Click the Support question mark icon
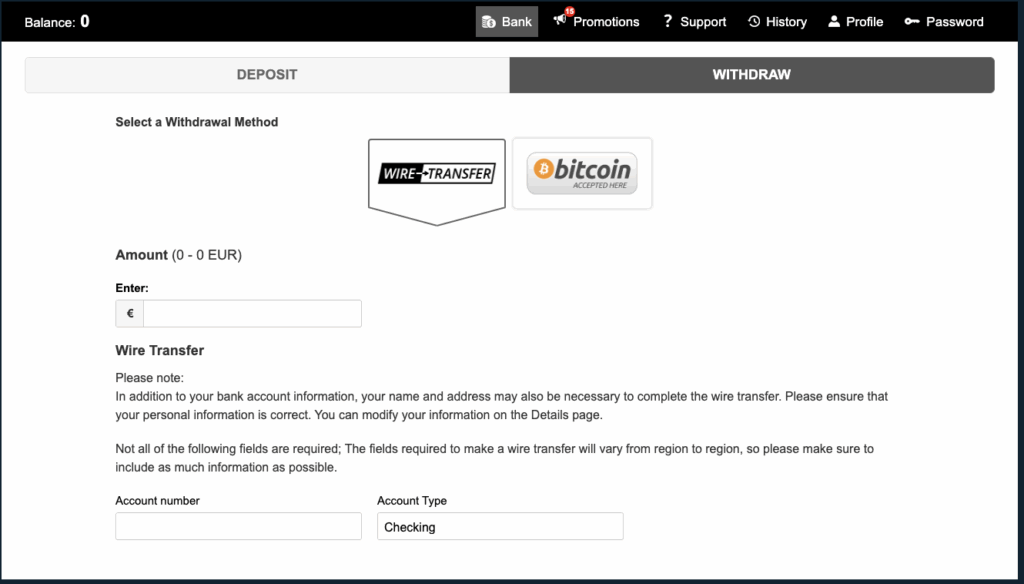Image resolution: width=1024 pixels, height=584 pixels. 667,21
